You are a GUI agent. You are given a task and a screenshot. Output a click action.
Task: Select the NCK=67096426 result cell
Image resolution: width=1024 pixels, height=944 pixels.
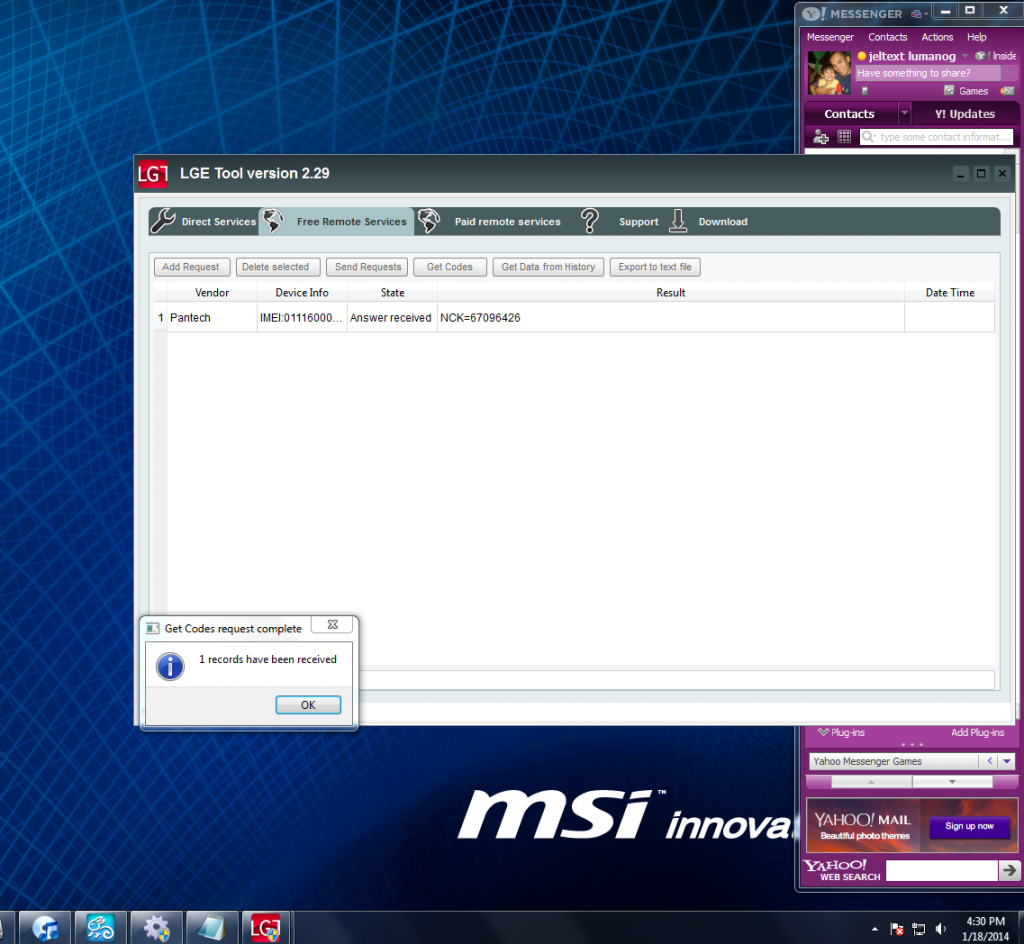671,318
